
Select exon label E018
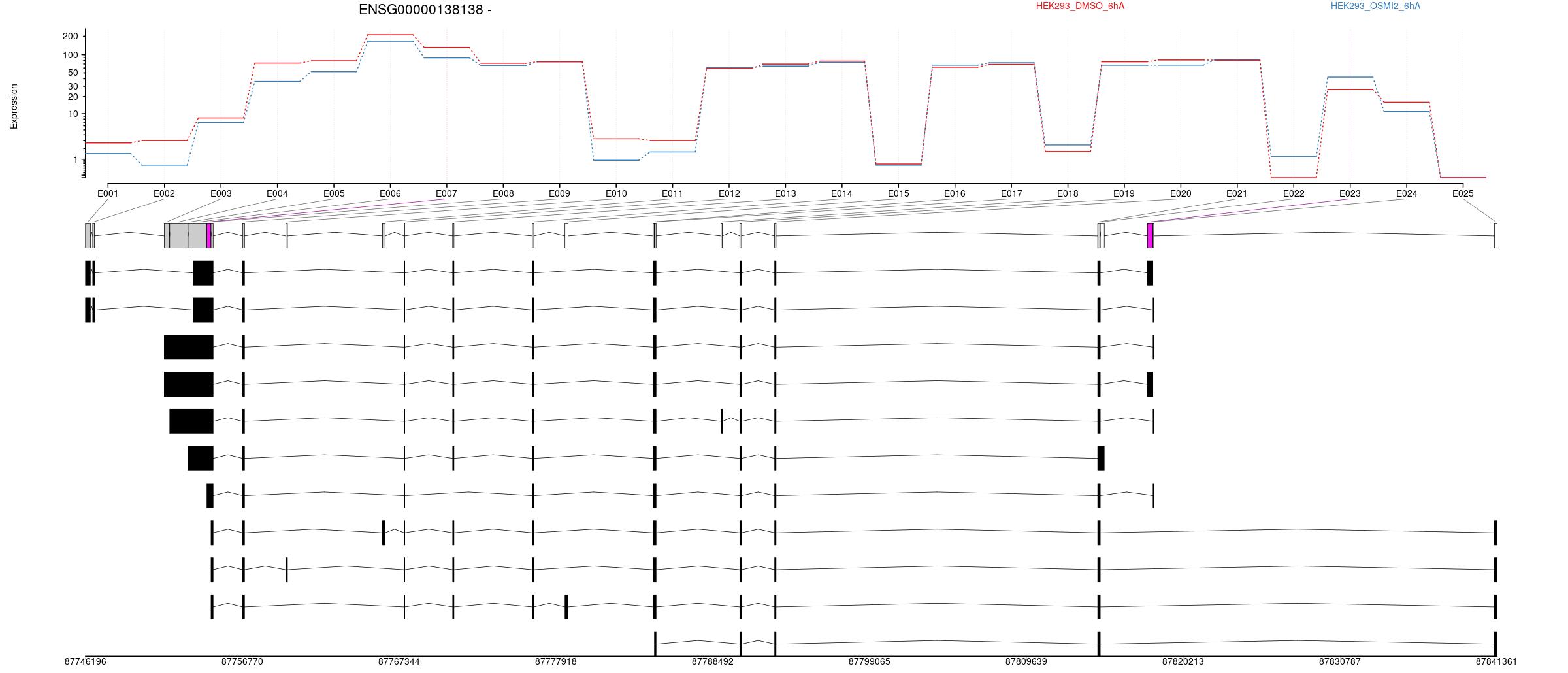click(x=1068, y=193)
